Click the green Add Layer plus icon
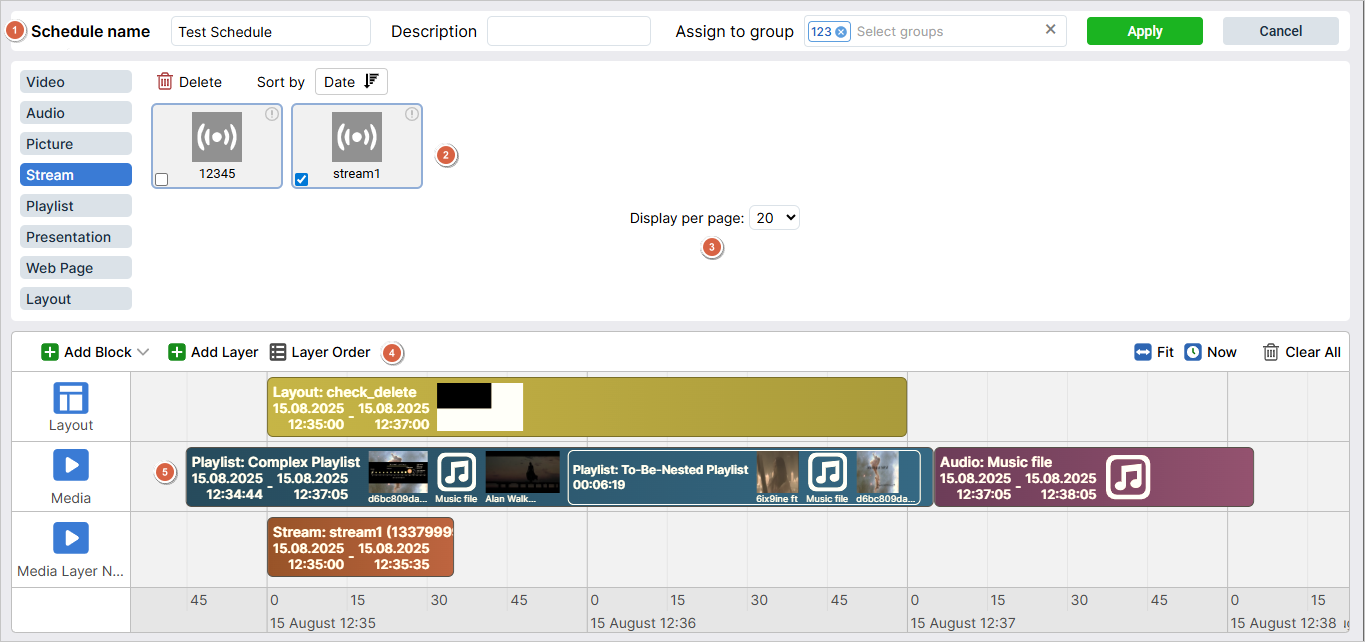 (x=177, y=352)
